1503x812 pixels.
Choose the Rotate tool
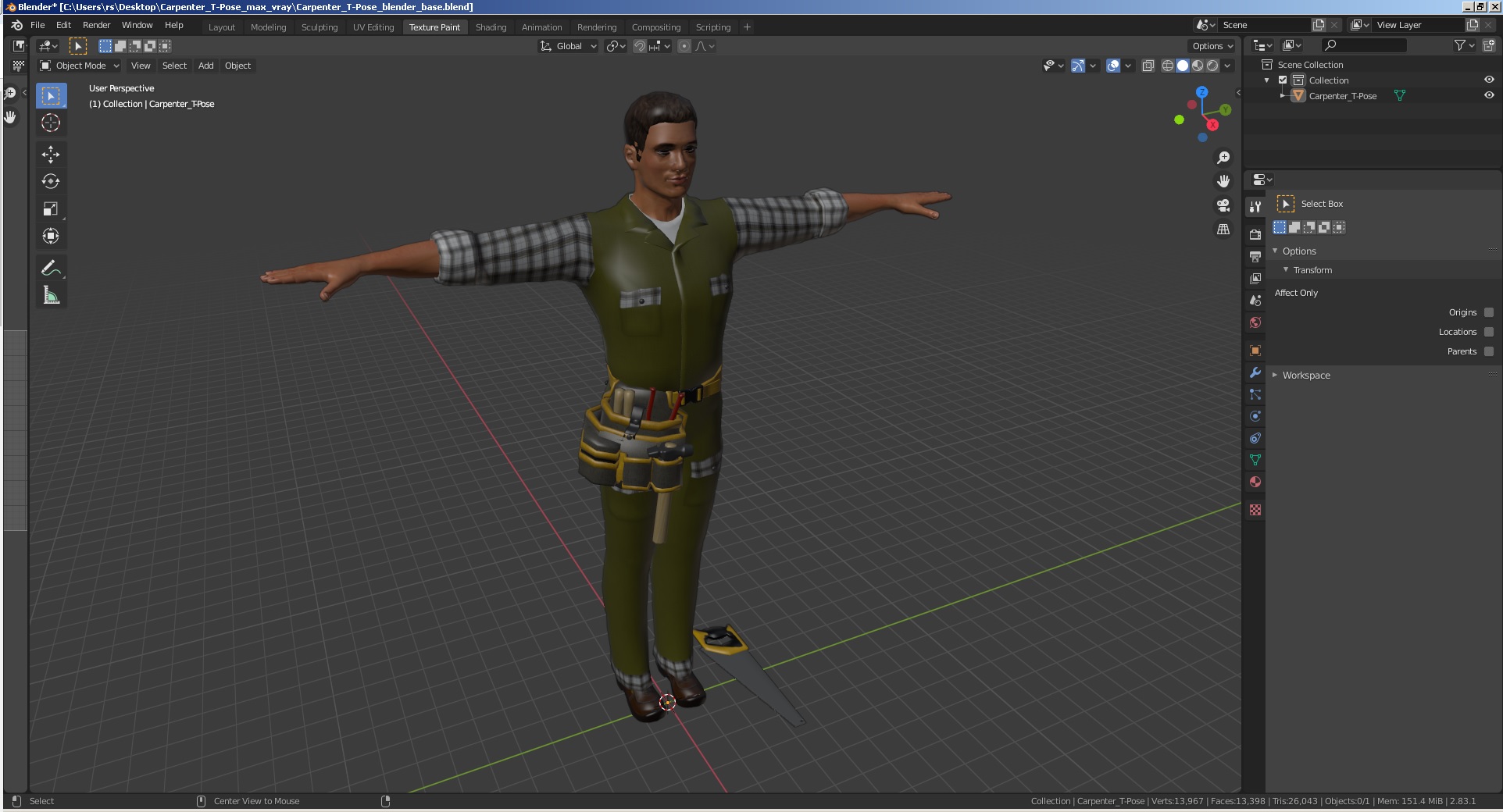51,182
